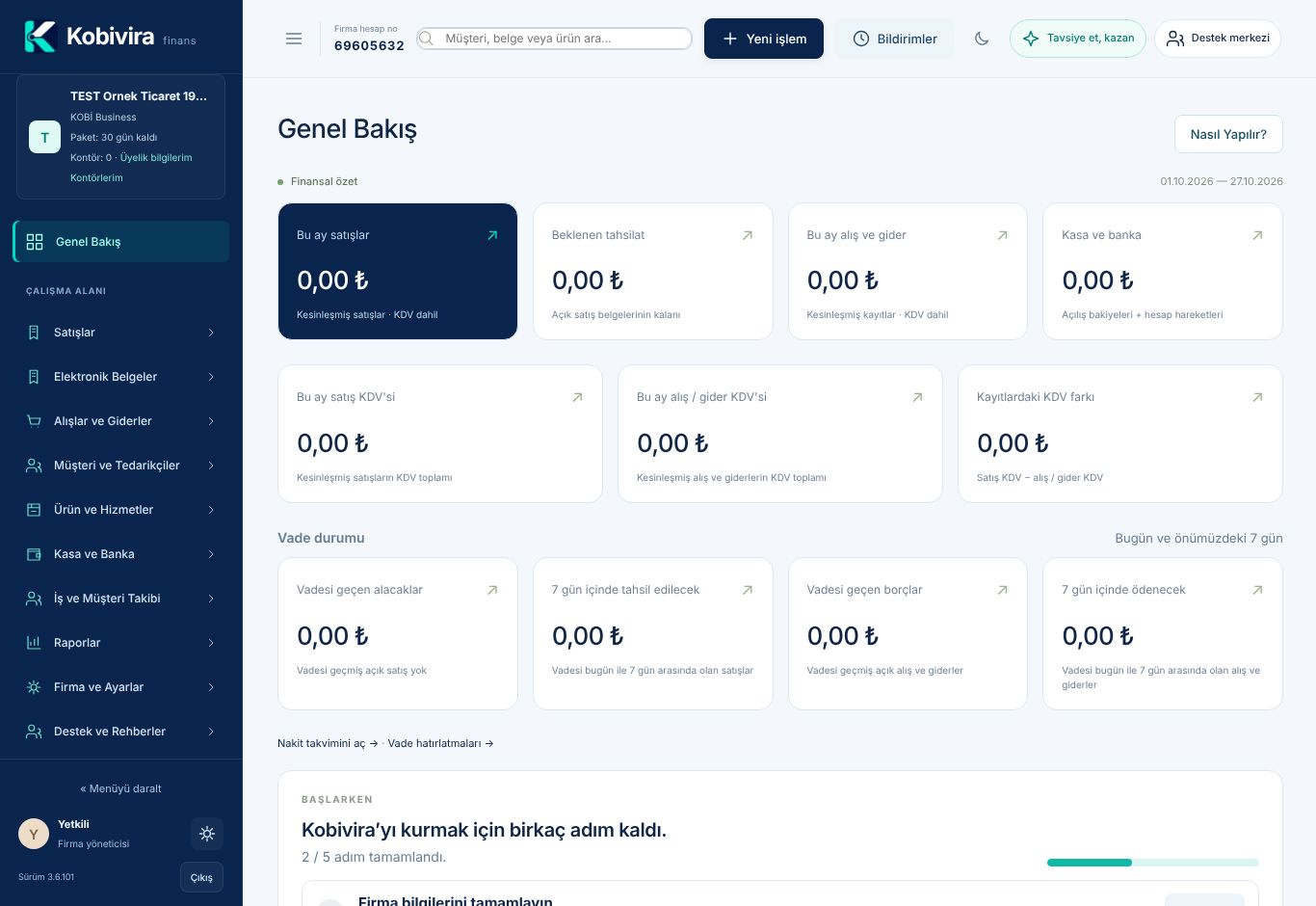Viewport: 1316px width, 906px height.
Task: Open the Üyelik bilgilerim link
Action: [x=156, y=157]
